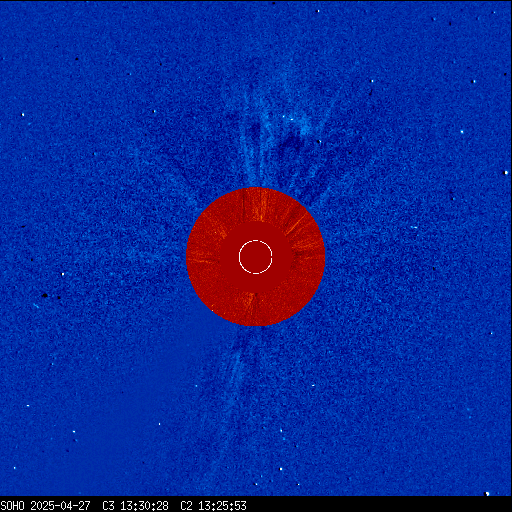The image size is (512, 512).
Task: Click the brightest star at the right image edge
Action: 506,173
